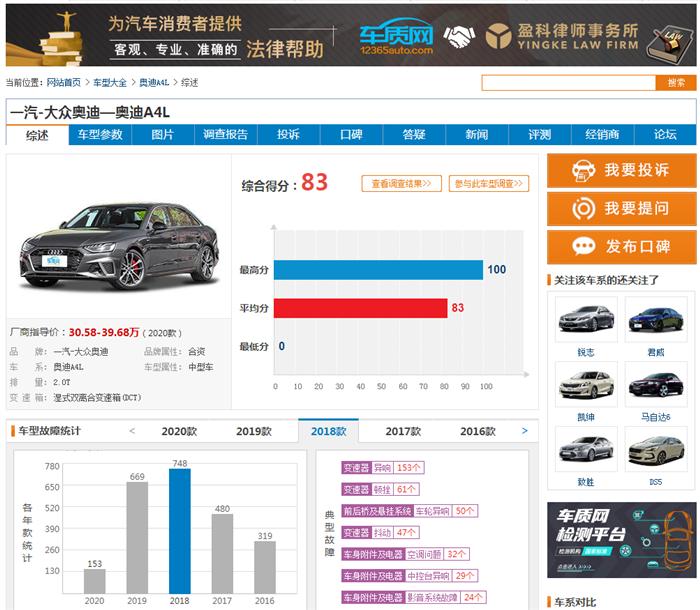Image resolution: width=700 pixels, height=610 pixels.
Task: Click the 锐志 car thumbnail
Action: pyautogui.click(x=586, y=320)
